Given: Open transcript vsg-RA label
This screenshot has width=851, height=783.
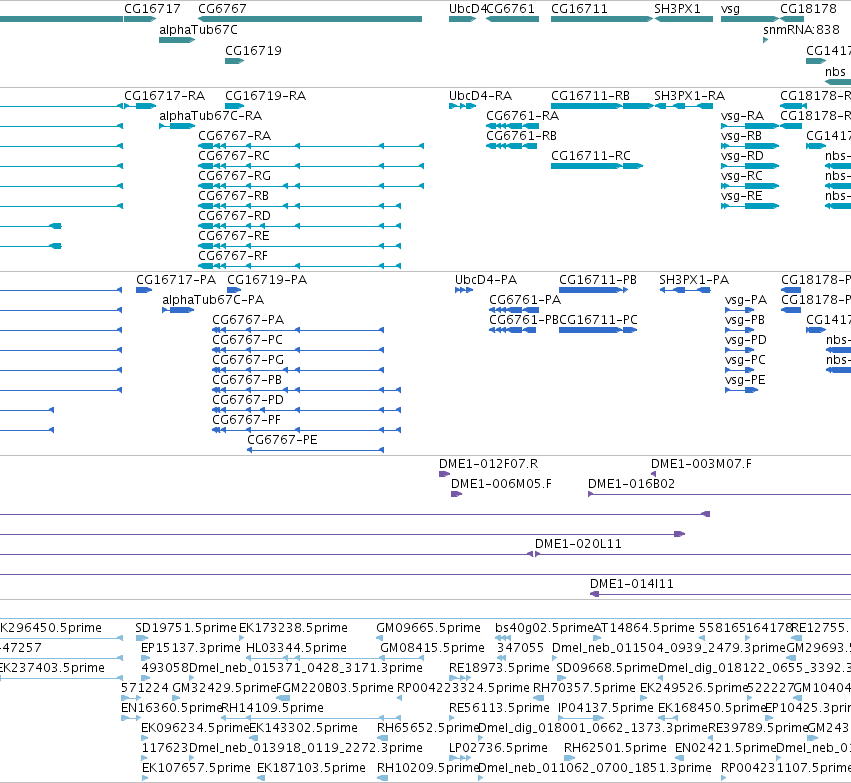Looking at the screenshot, I should [x=742, y=116].
